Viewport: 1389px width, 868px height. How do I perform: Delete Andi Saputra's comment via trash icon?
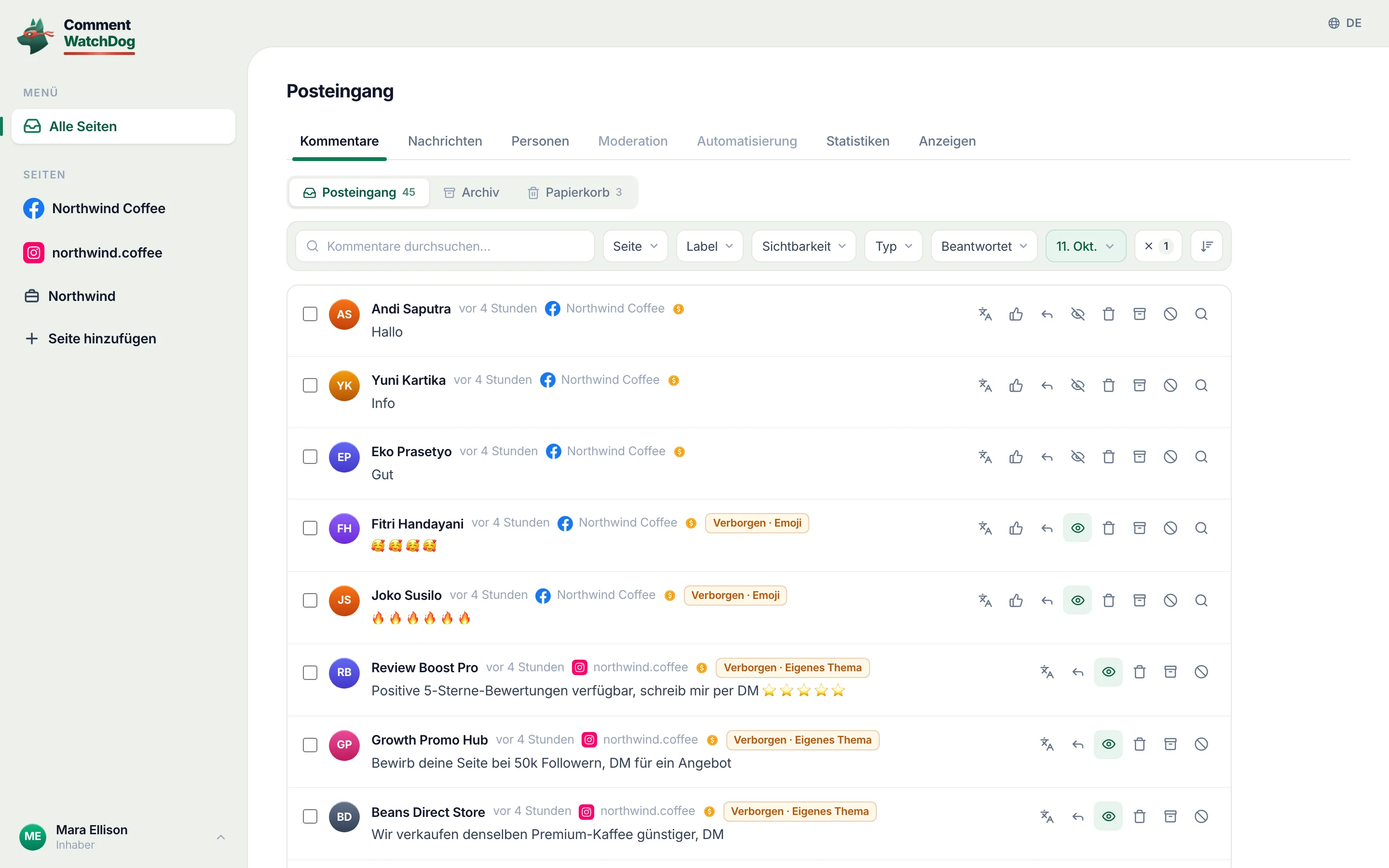[x=1108, y=314]
